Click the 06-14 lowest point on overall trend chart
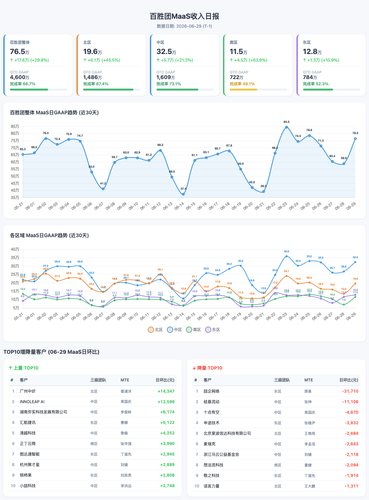 pos(183,194)
